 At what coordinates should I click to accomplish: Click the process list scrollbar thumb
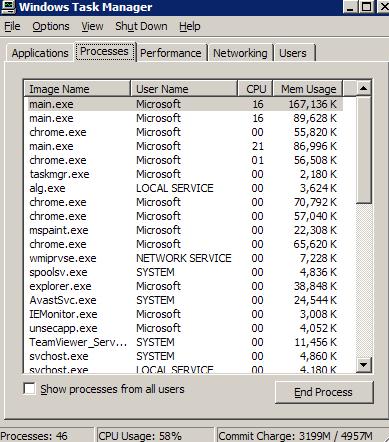[x=363, y=150]
